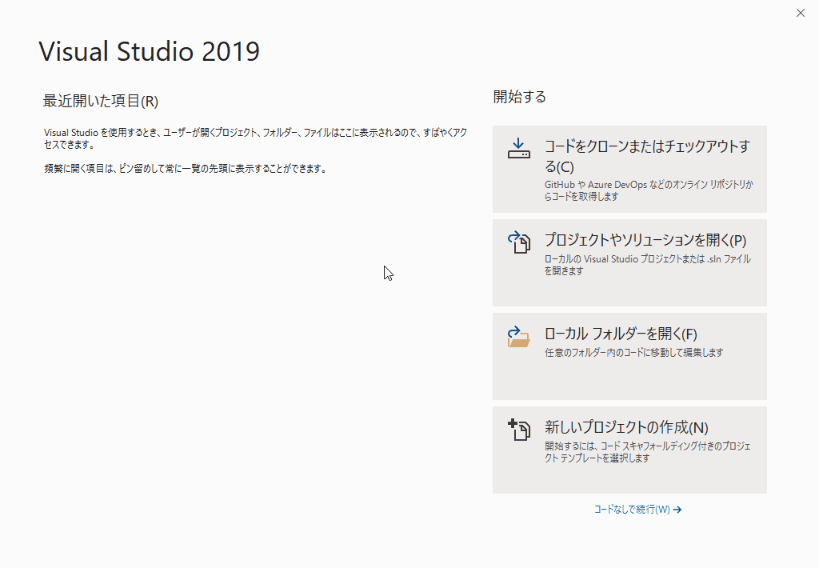Click the コード スキャフォールディング付き template description
Viewport: 819px width, 568px height.
648,452
